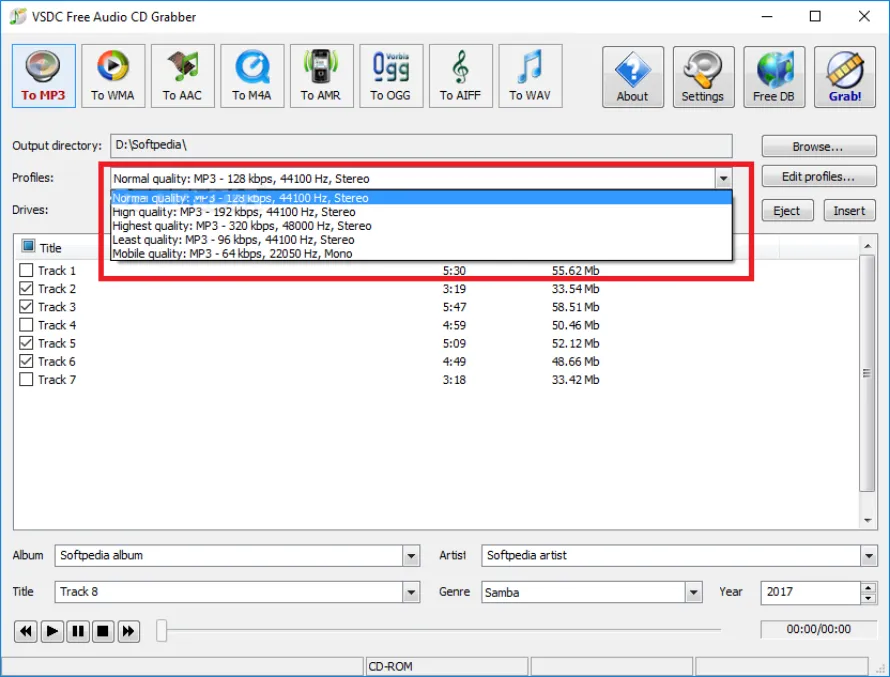The image size is (890, 677).
Task: Click the Insert button
Action: pos(850,211)
